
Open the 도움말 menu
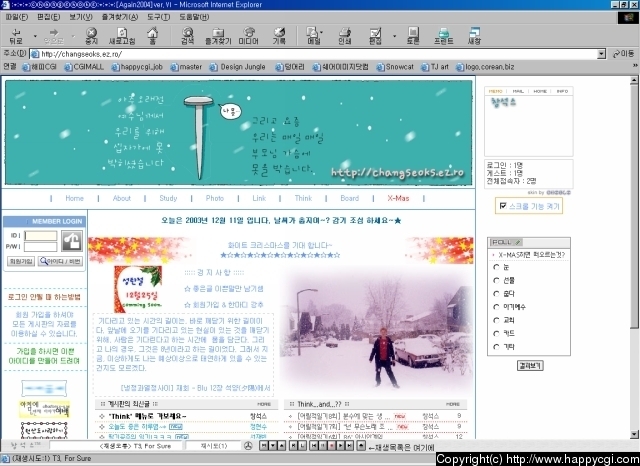coord(194,17)
